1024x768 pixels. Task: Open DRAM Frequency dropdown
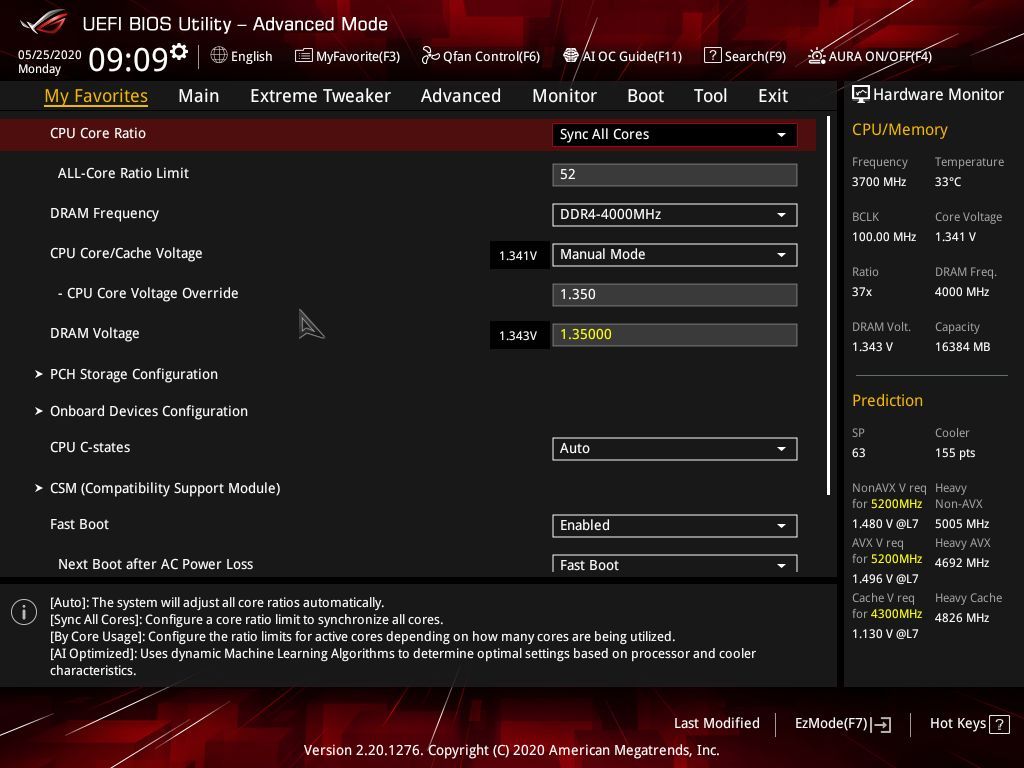675,215
